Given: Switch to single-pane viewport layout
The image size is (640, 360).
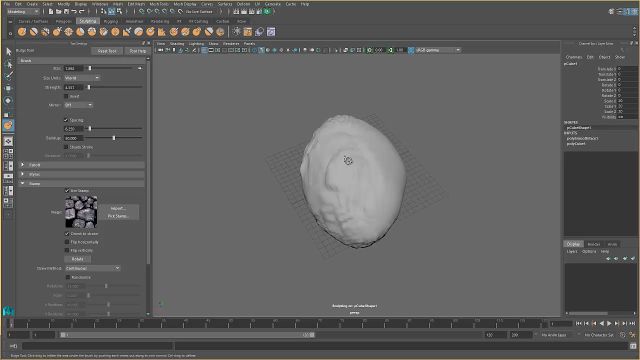Looking at the screenshot, I should 8,141.
